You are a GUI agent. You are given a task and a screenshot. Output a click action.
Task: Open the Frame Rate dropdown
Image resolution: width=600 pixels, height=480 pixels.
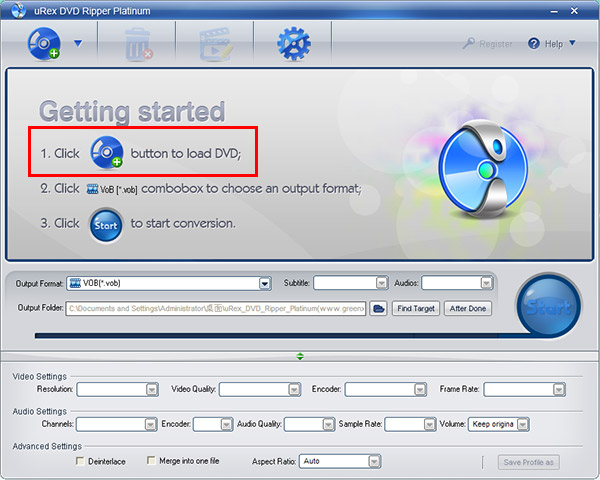524,389
